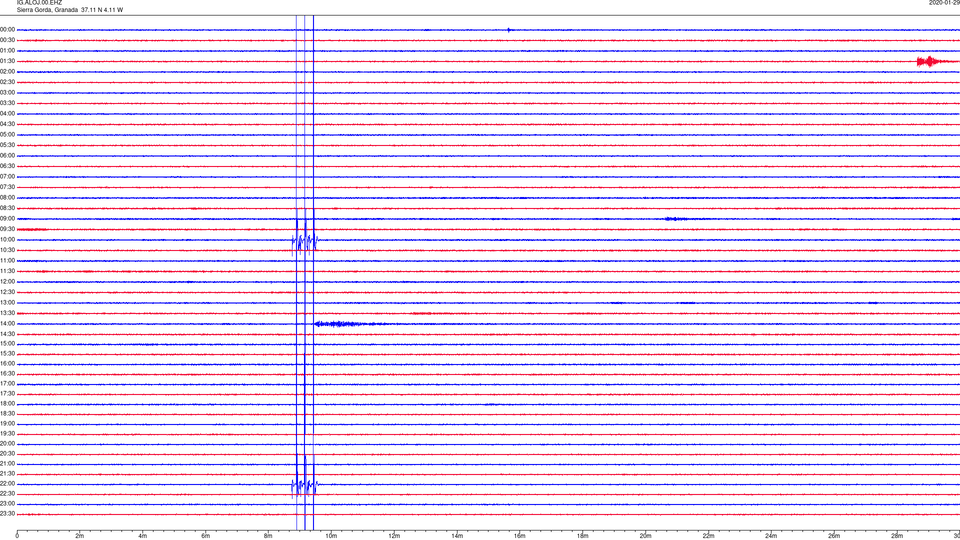Click the 04:00 time label
Screen dimensions: 960x540
(7, 113)
